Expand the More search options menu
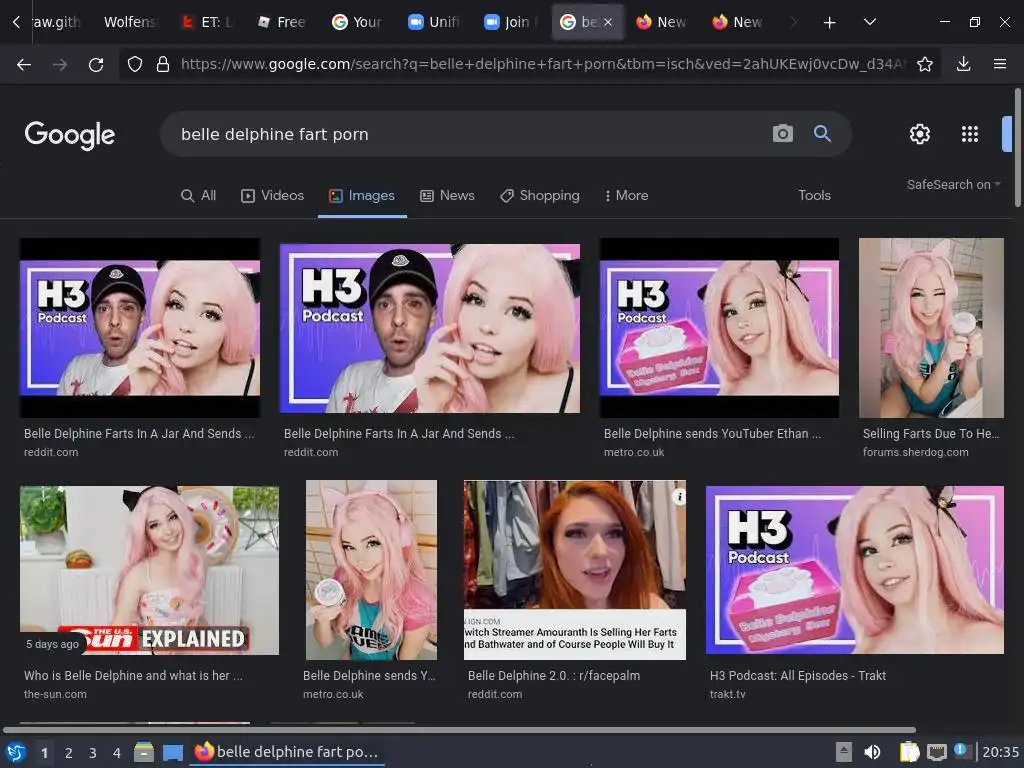 pyautogui.click(x=626, y=195)
